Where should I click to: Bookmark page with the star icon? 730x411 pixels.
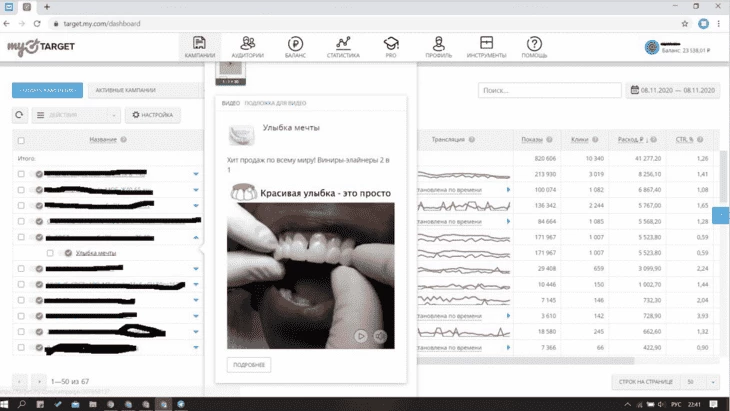click(x=685, y=24)
